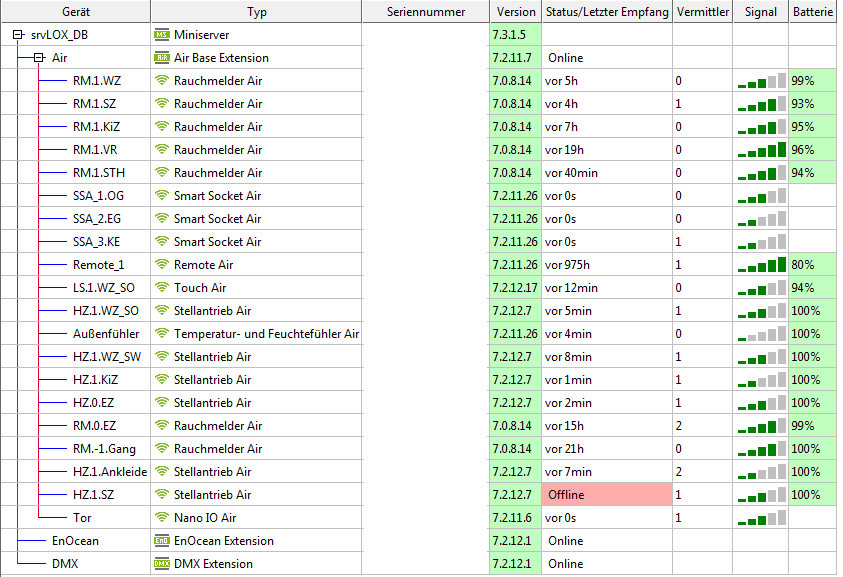Click wifi icon in SSA_1.OG row
Screen dimensions: 843x577
[x=162, y=196]
